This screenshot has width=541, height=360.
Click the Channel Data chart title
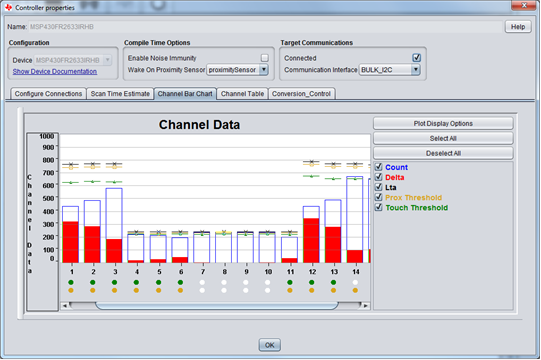pyautogui.click(x=199, y=125)
